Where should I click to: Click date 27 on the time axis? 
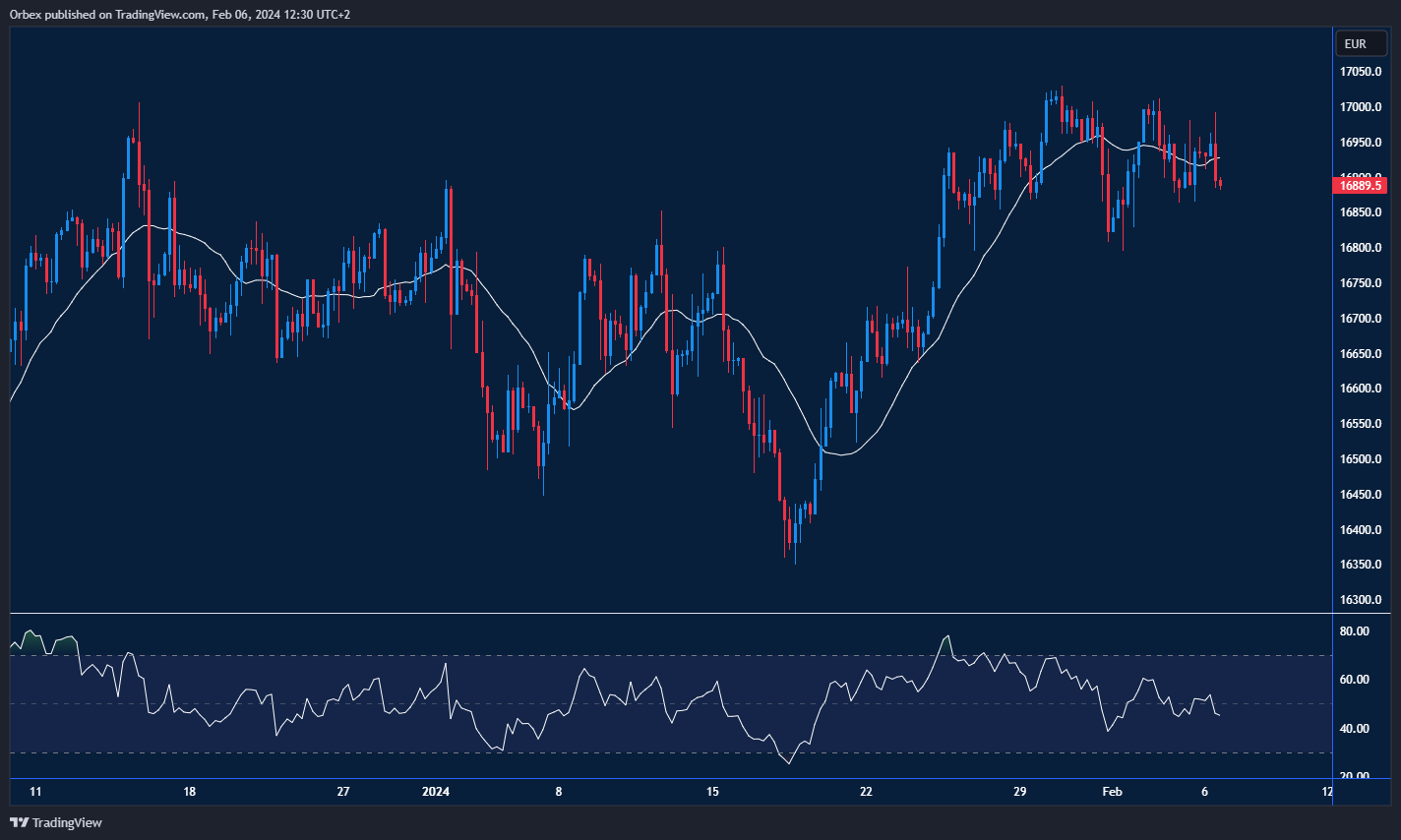343,792
